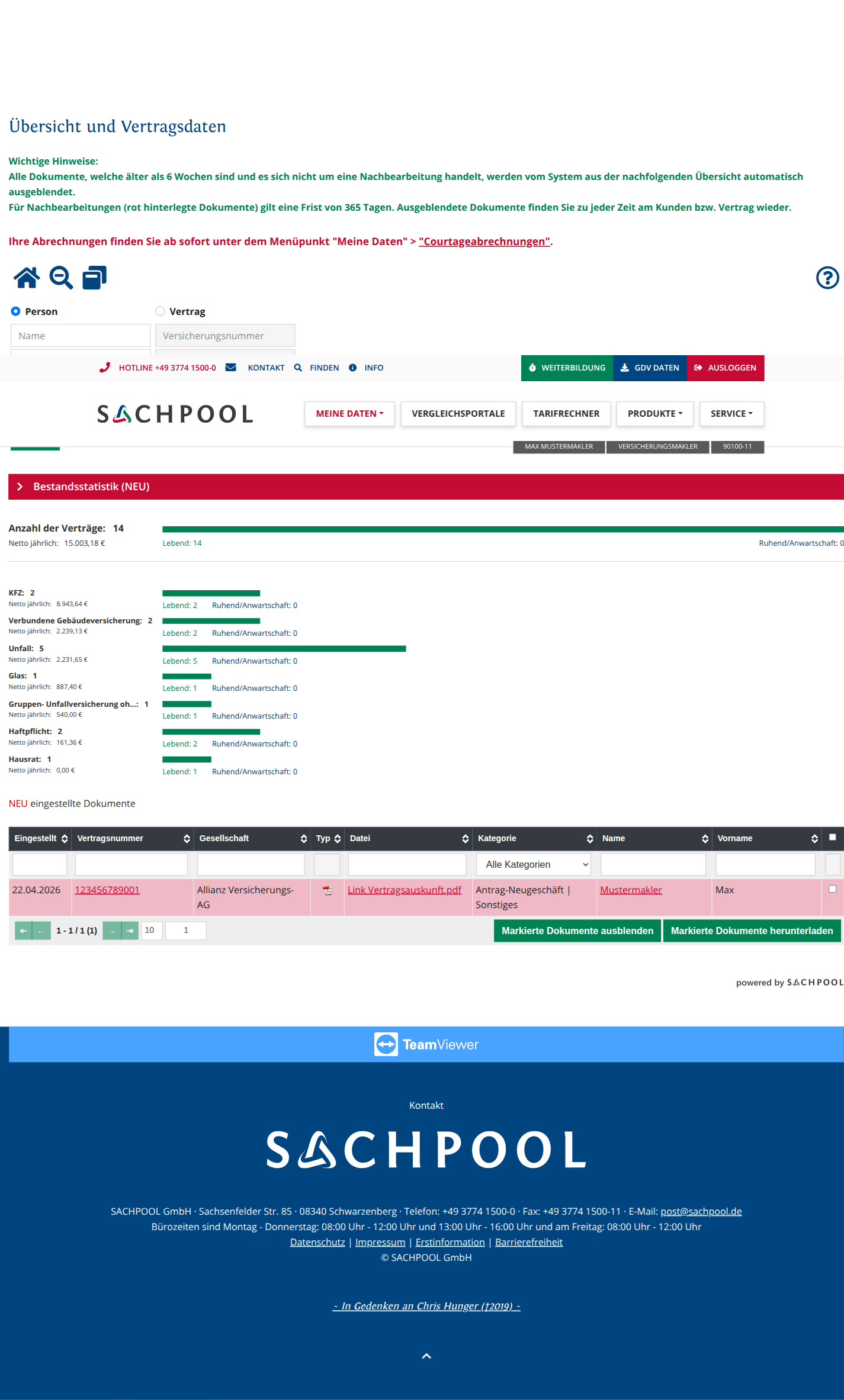The width and height of the screenshot is (844, 1400).
Task: Open the Courtageabrechnungen link
Action: 484,242
